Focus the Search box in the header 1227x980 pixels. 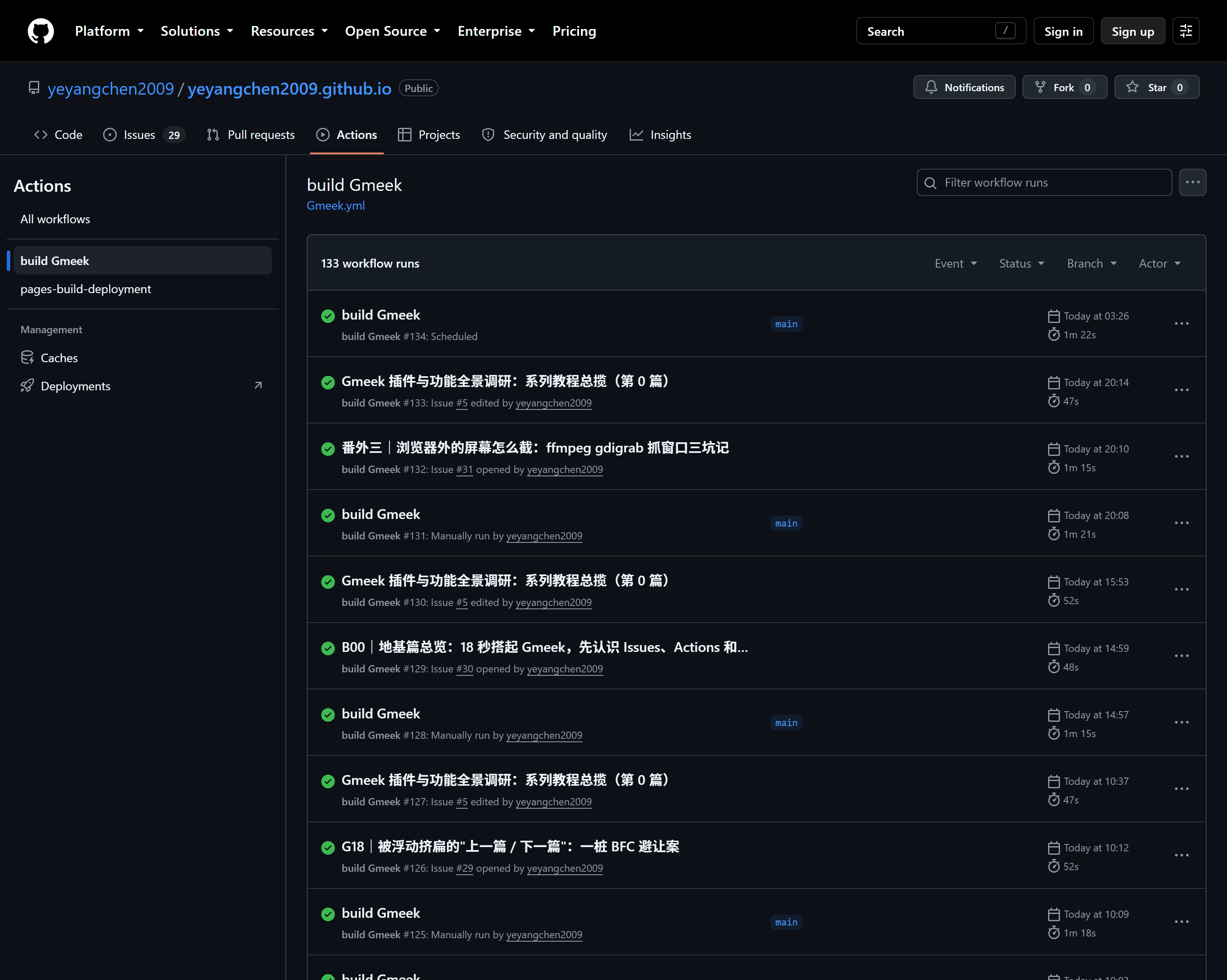tap(941, 31)
